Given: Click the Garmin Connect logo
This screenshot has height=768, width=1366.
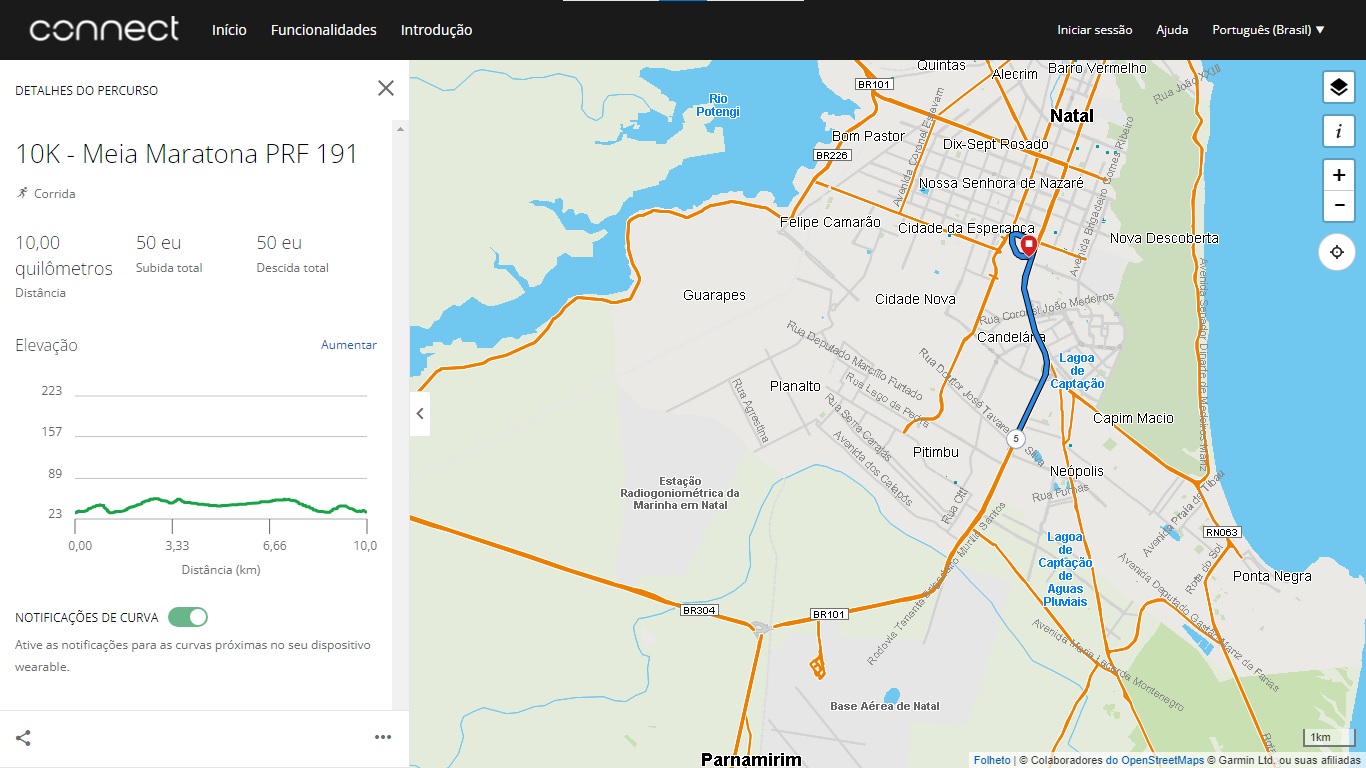Looking at the screenshot, I should pos(104,29).
